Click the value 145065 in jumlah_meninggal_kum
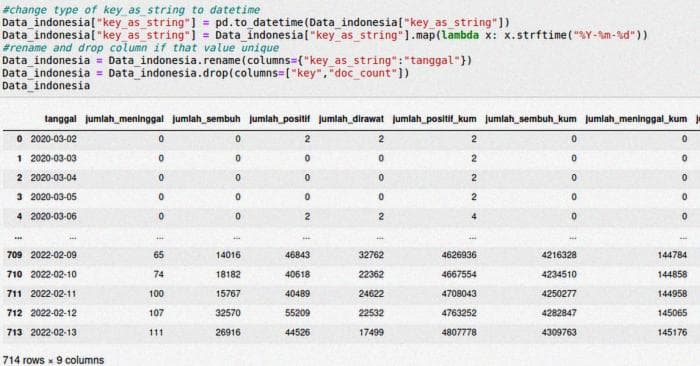 click(x=672, y=313)
